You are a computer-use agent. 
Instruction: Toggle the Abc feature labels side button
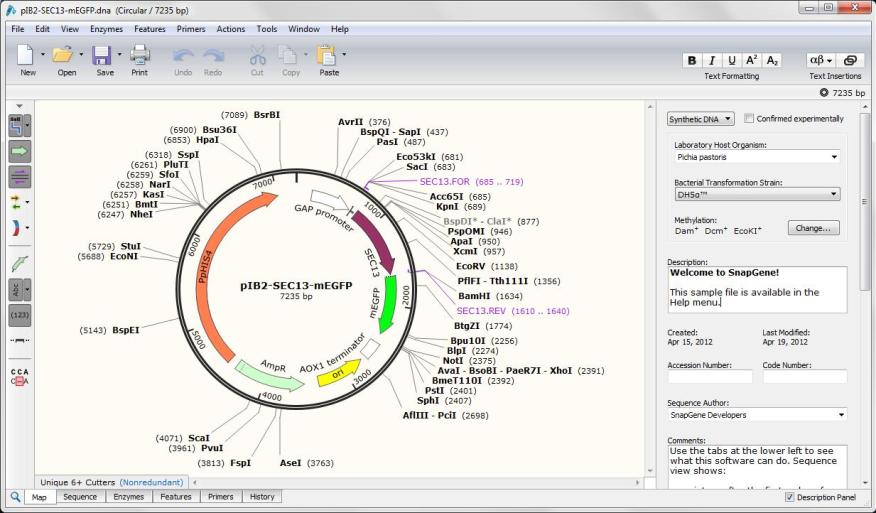coord(16,289)
